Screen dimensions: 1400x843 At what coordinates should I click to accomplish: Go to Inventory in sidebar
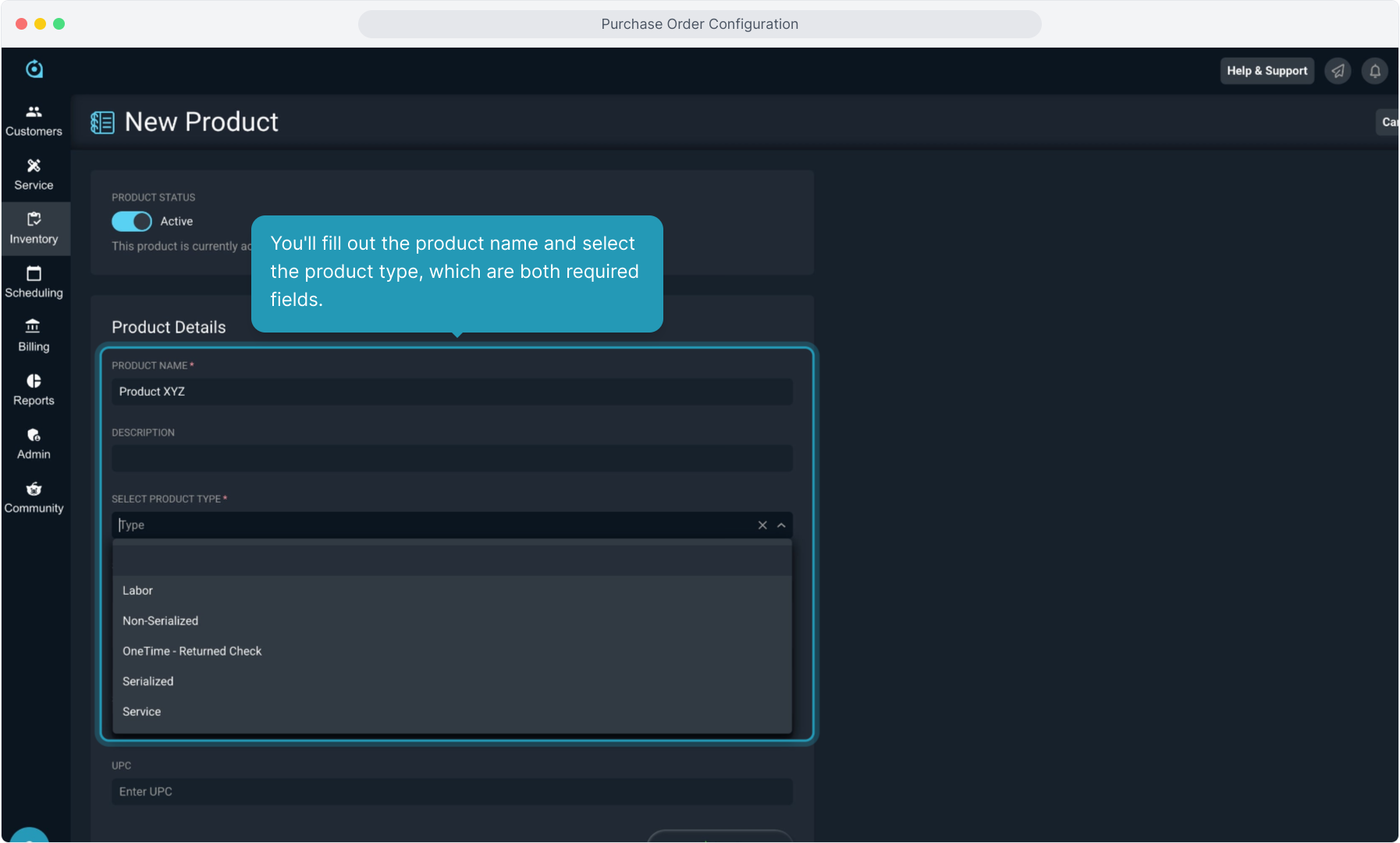pyautogui.click(x=34, y=228)
